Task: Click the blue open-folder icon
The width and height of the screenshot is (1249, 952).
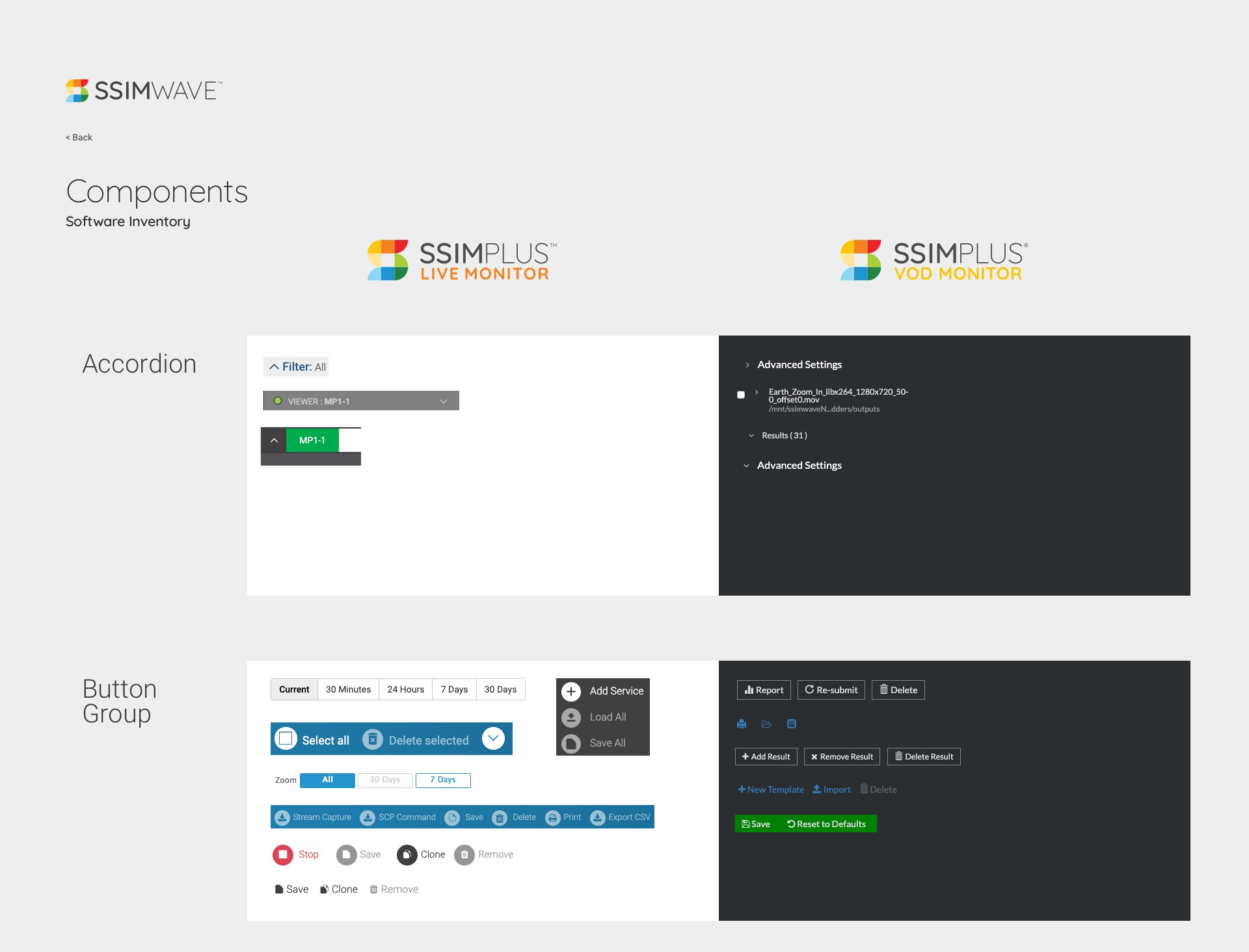Action: [x=766, y=724]
